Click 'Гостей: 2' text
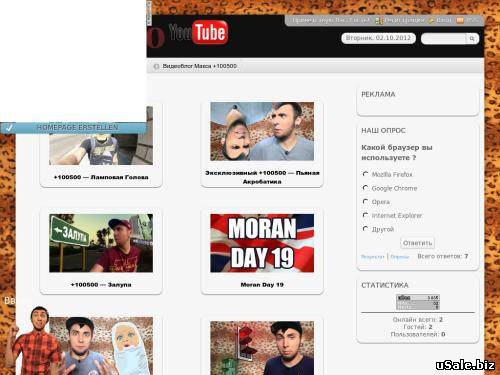This screenshot has width=500, height=375. pyautogui.click(x=418, y=327)
